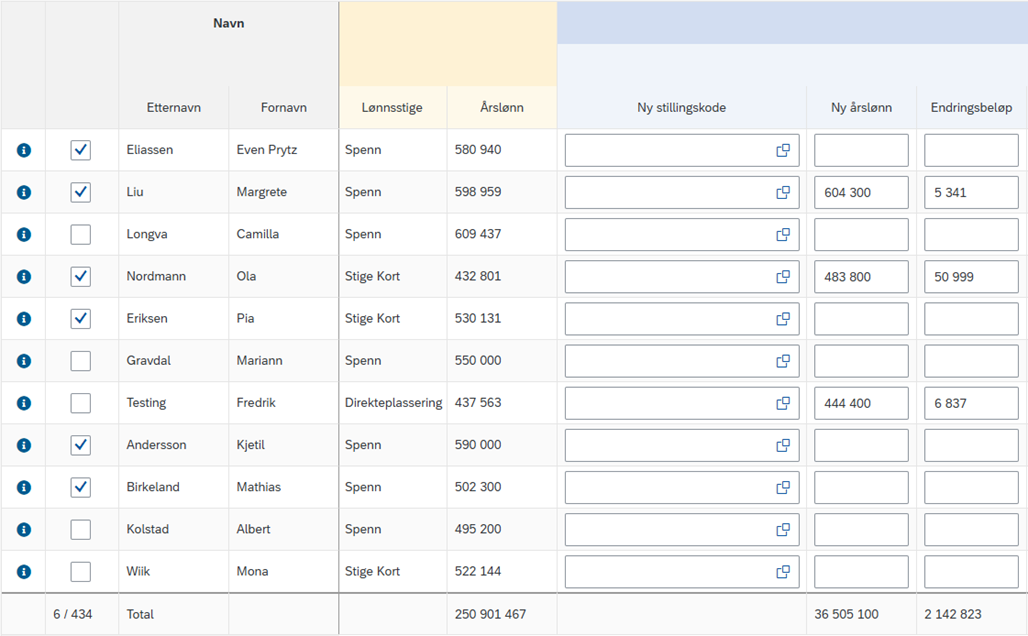View info for Eriksen Pia
Screen dimensions: 1028x636
pos(24,319)
